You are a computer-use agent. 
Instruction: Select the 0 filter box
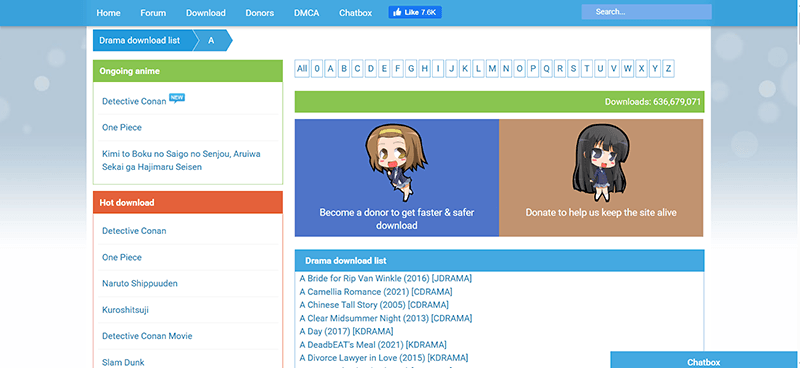(x=317, y=68)
